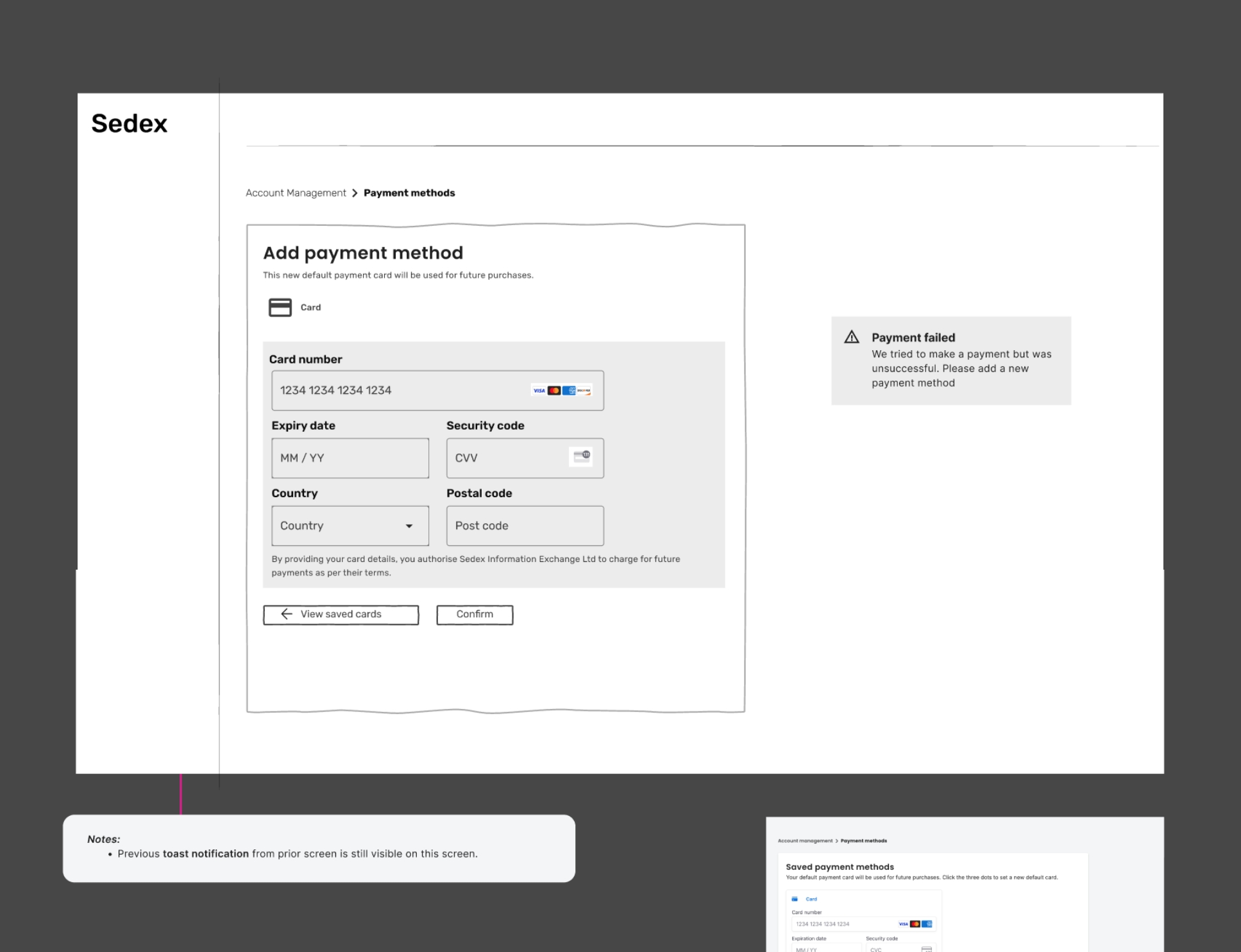Click the Discover logo in card number field

[584, 391]
